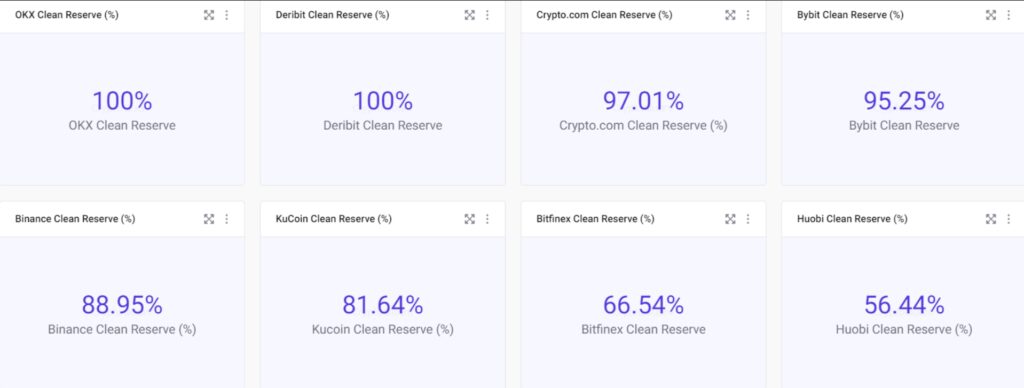Expand the KuCoin Clean Reserve panel fullscreen
Screen dimensions: 1024x388
(470, 219)
